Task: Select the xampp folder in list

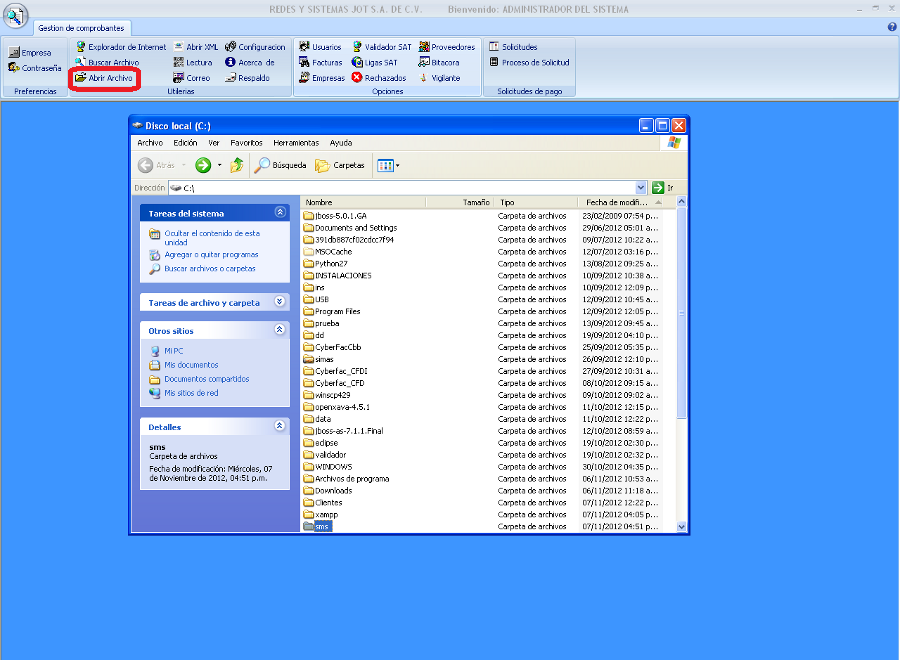Action: [x=326, y=514]
